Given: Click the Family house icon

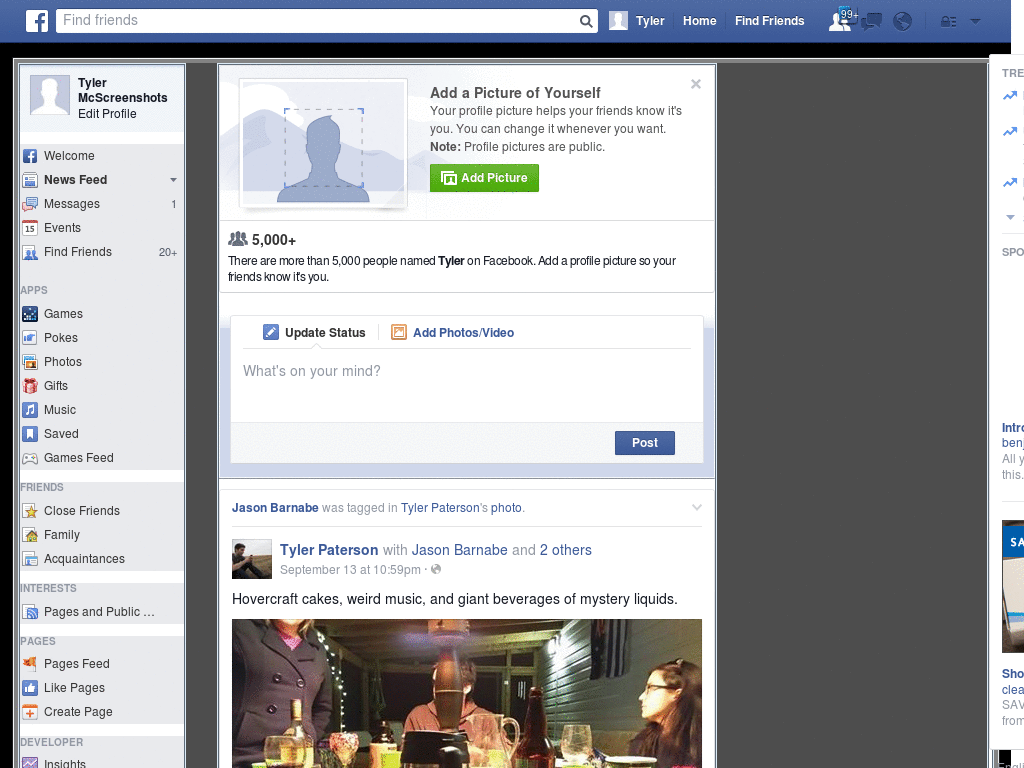Looking at the screenshot, I should (30, 535).
